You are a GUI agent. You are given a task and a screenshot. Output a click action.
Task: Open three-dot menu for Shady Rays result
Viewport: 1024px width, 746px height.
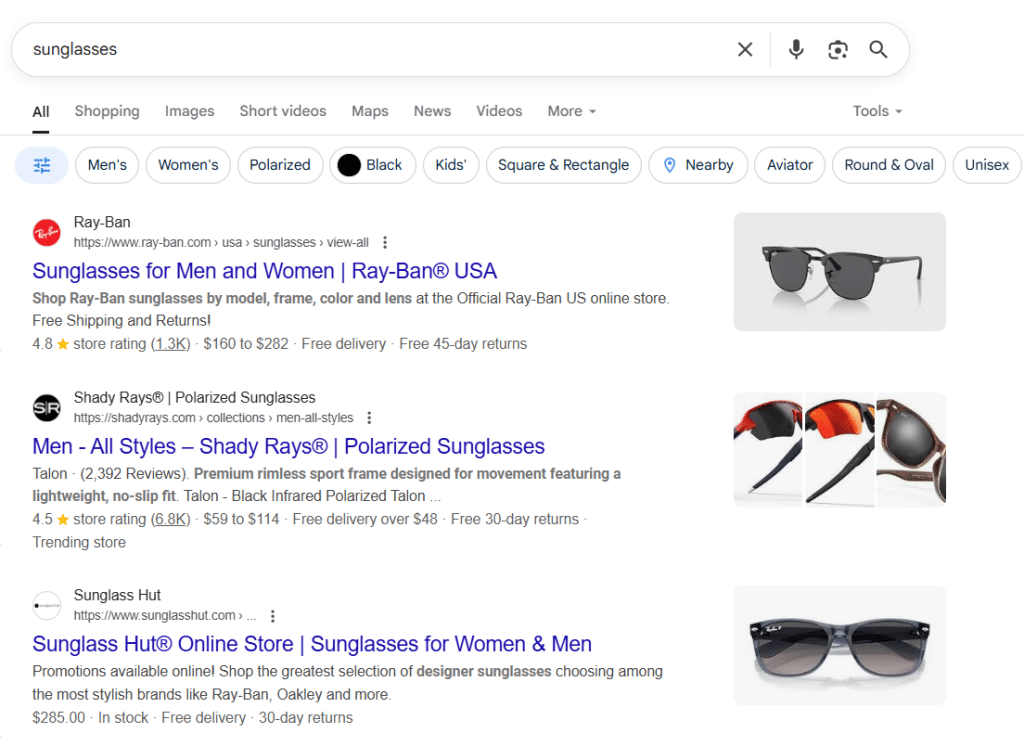tap(369, 417)
